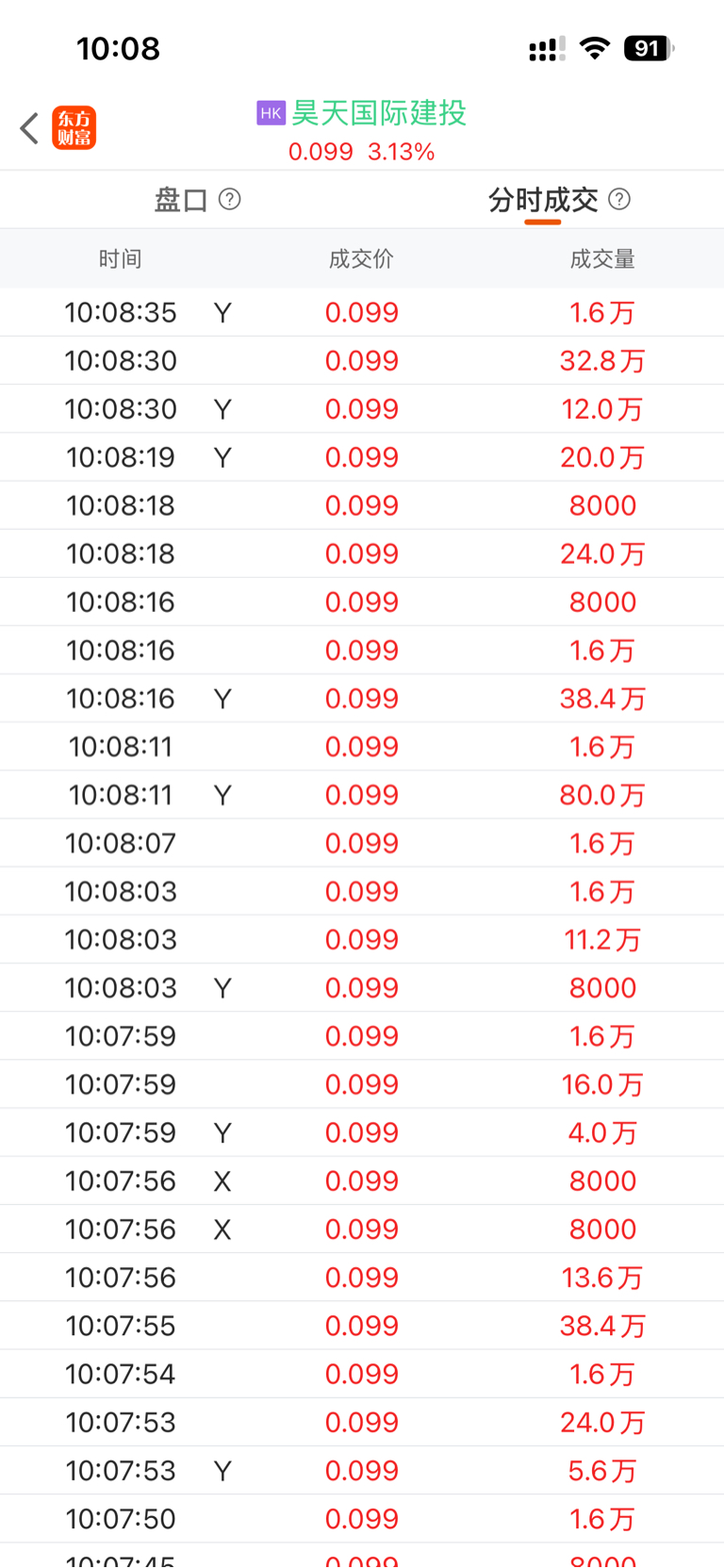This screenshot has width=724, height=1568.
Task: Open the 昊天国际建投 stock title
Action: [378, 113]
